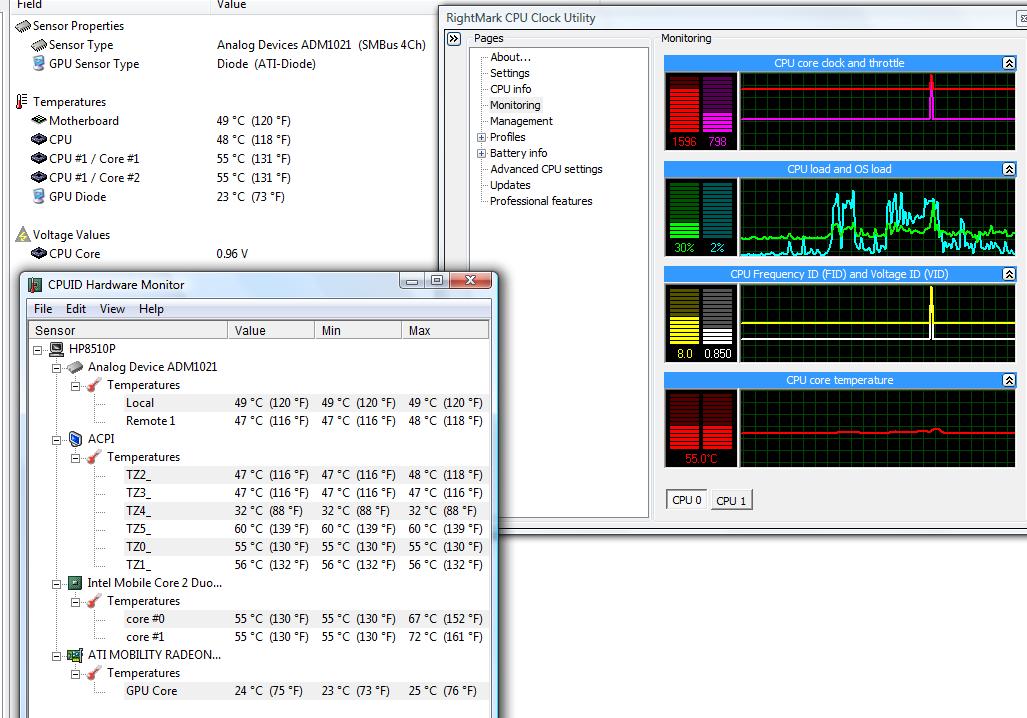Switch to the CPU 1 tab
The height and width of the screenshot is (718, 1027).
(731, 501)
